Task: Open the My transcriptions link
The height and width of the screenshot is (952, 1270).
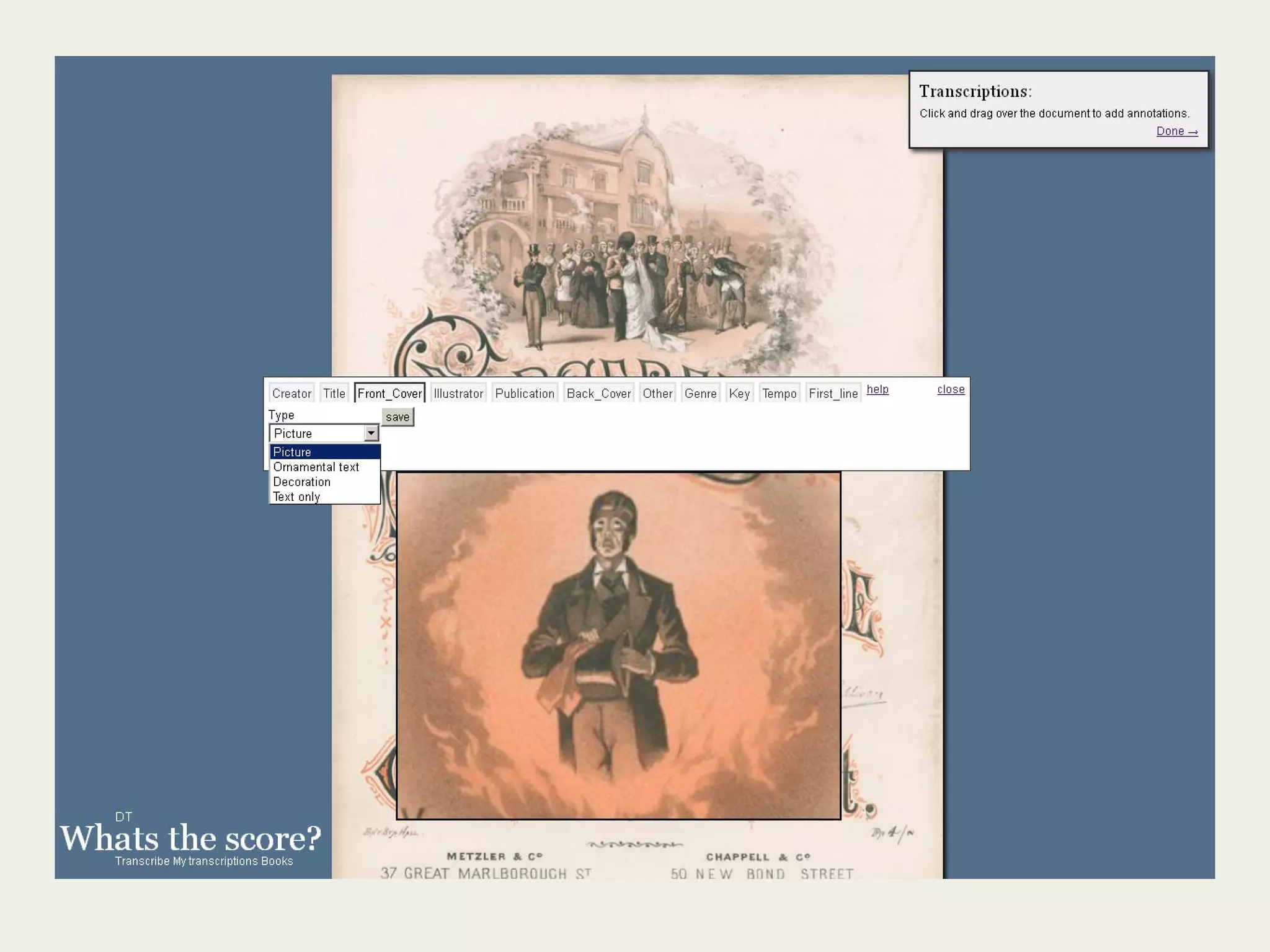Action: coord(215,862)
